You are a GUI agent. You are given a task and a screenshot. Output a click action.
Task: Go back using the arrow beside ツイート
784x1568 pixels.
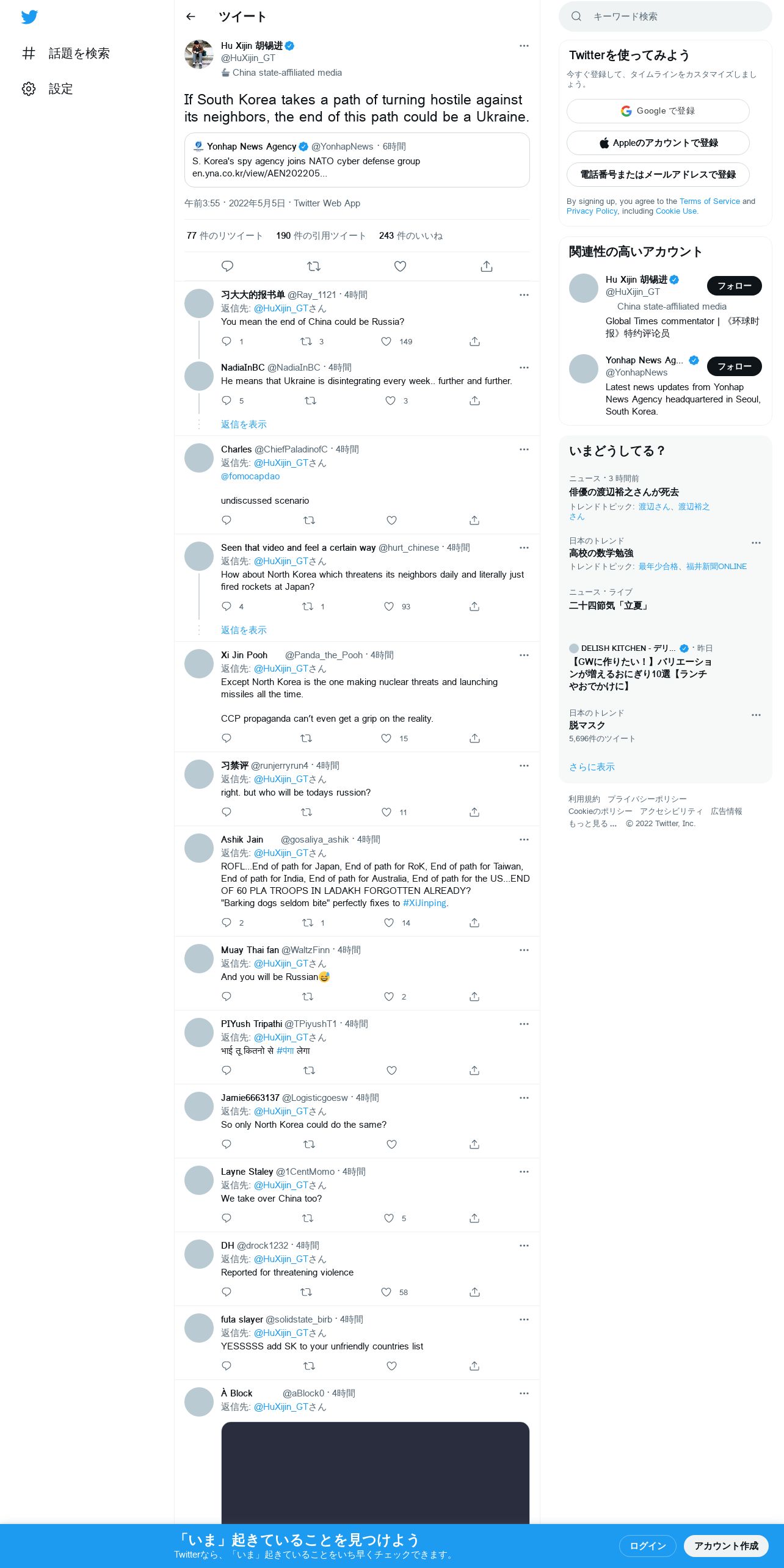pyautogui.click(x=191, y=16)
